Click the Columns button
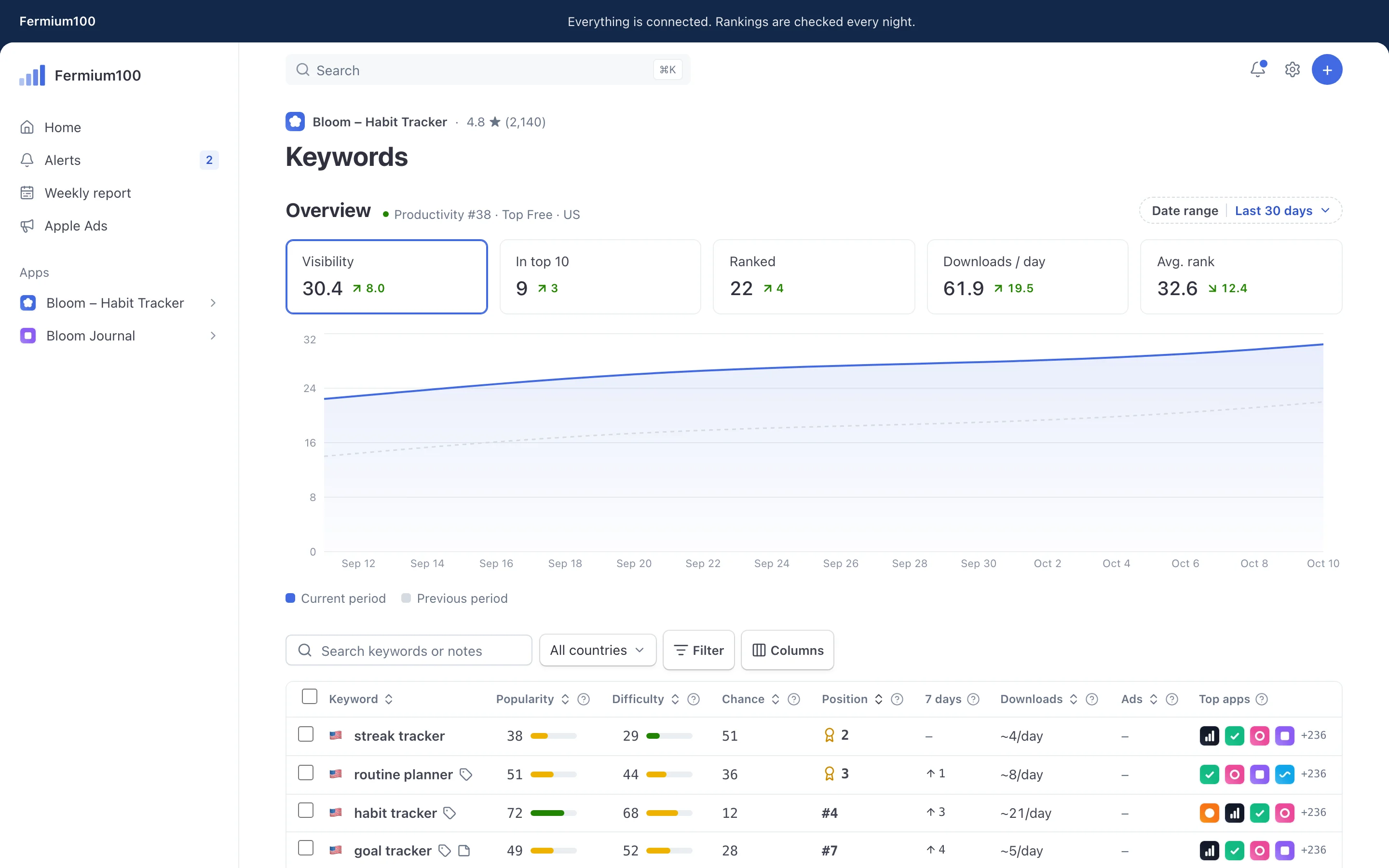This screenshot has height=868, width=1389. point(788,651)
